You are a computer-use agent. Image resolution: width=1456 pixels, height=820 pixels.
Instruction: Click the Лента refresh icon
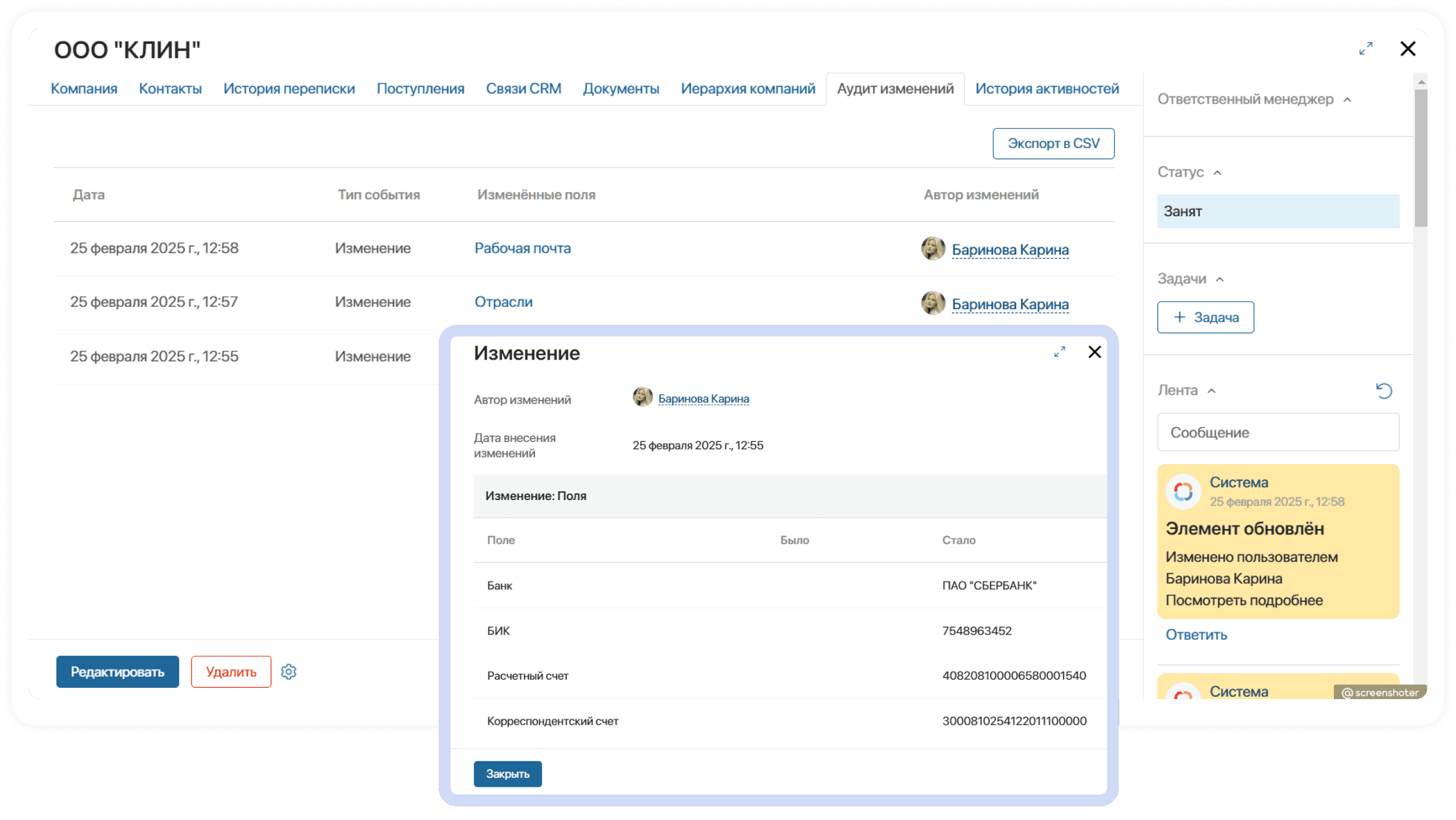pos(1384,390)
